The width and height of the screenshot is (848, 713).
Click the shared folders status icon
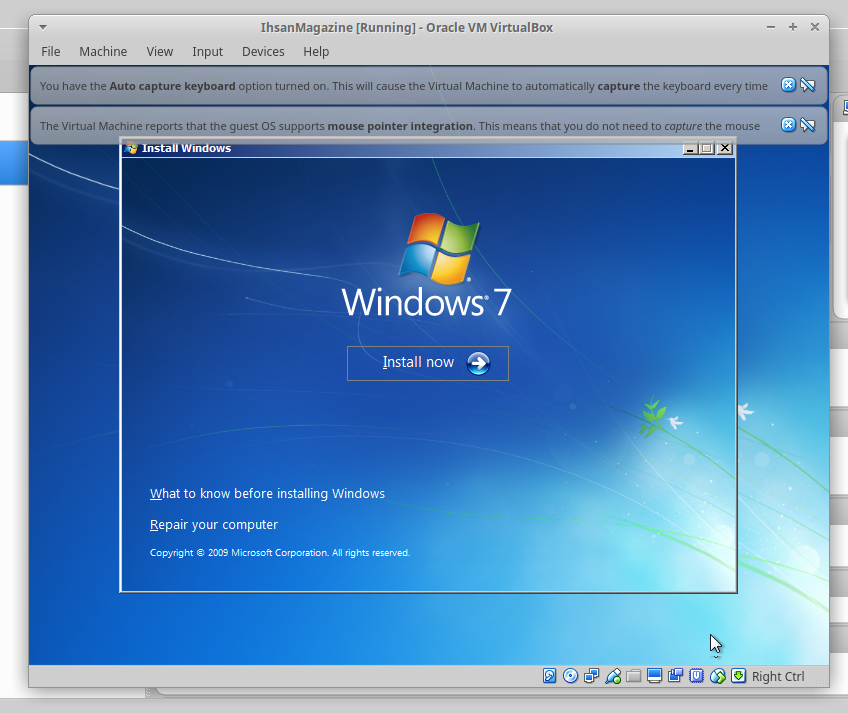[x=634, y=676]
